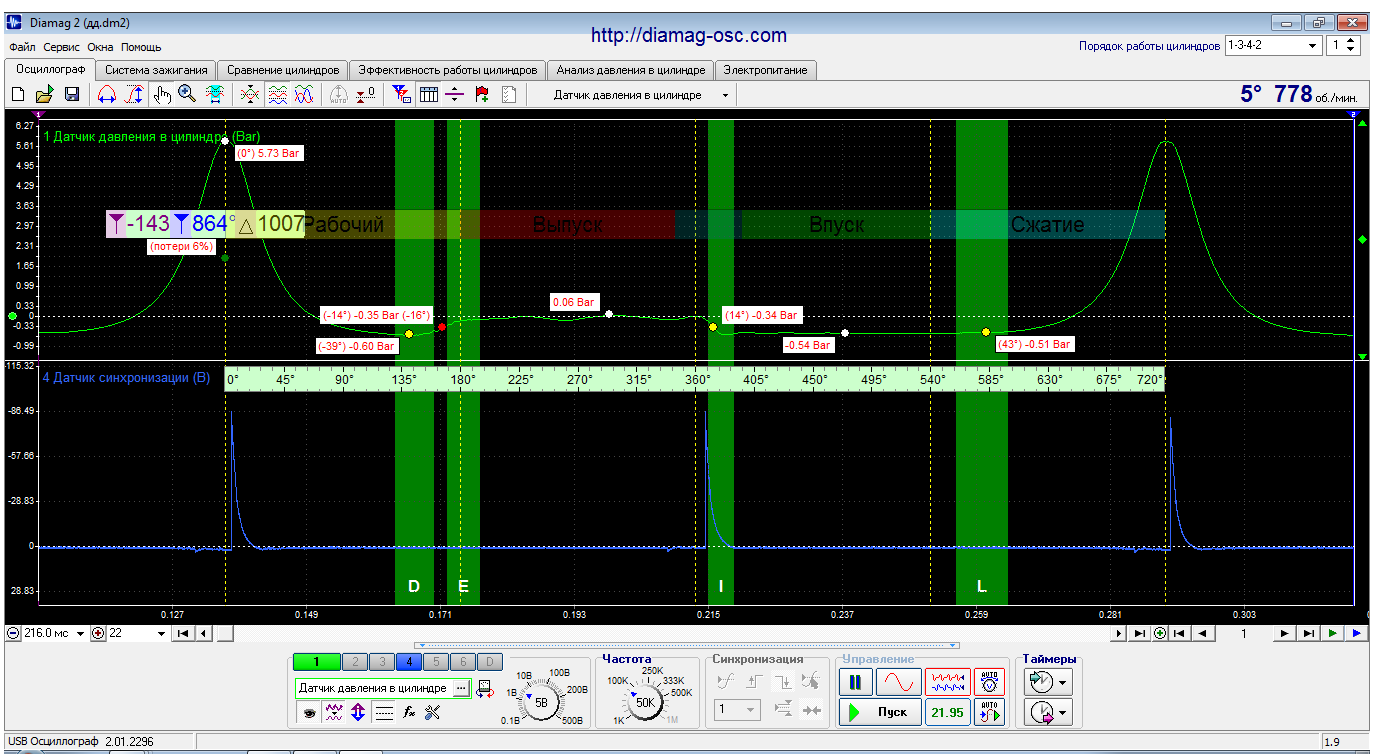The width and height of the screenshot is (1382, 754).
Task: Click the horizontal time scrollbar thumb
Action: [226, 633]
